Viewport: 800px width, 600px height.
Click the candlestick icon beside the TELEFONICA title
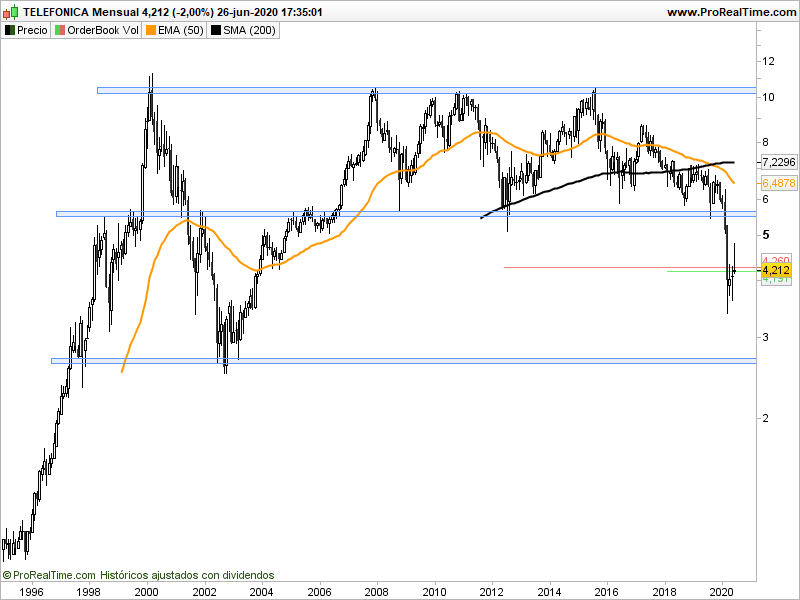click(11, 11)
